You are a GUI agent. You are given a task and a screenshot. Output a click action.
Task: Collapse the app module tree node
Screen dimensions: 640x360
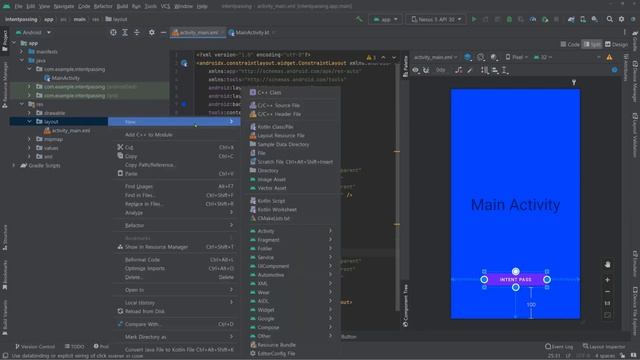[15, 43]
